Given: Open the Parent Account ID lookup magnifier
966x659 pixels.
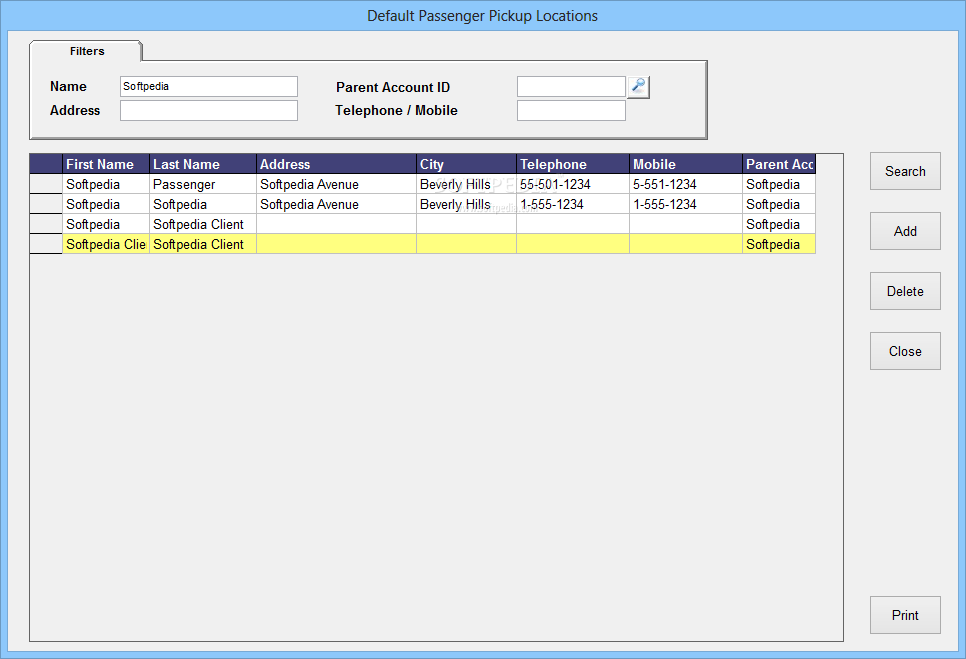Looking at the screenshot, I should coord(638,86).
